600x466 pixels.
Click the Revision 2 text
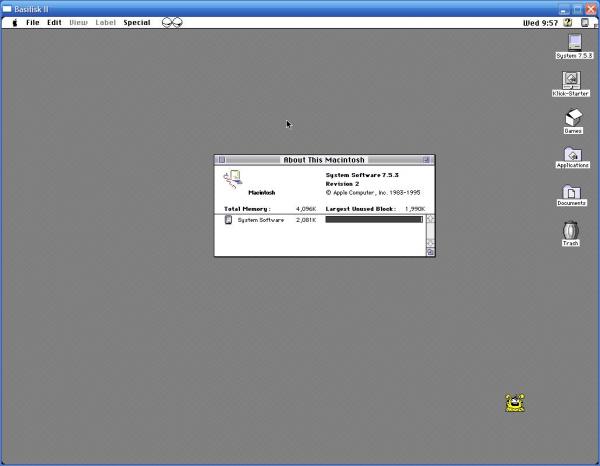(342, 184)
